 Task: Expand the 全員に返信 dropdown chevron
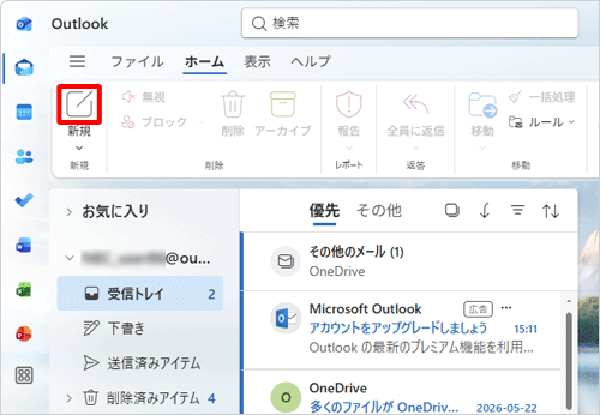point(416,148)
